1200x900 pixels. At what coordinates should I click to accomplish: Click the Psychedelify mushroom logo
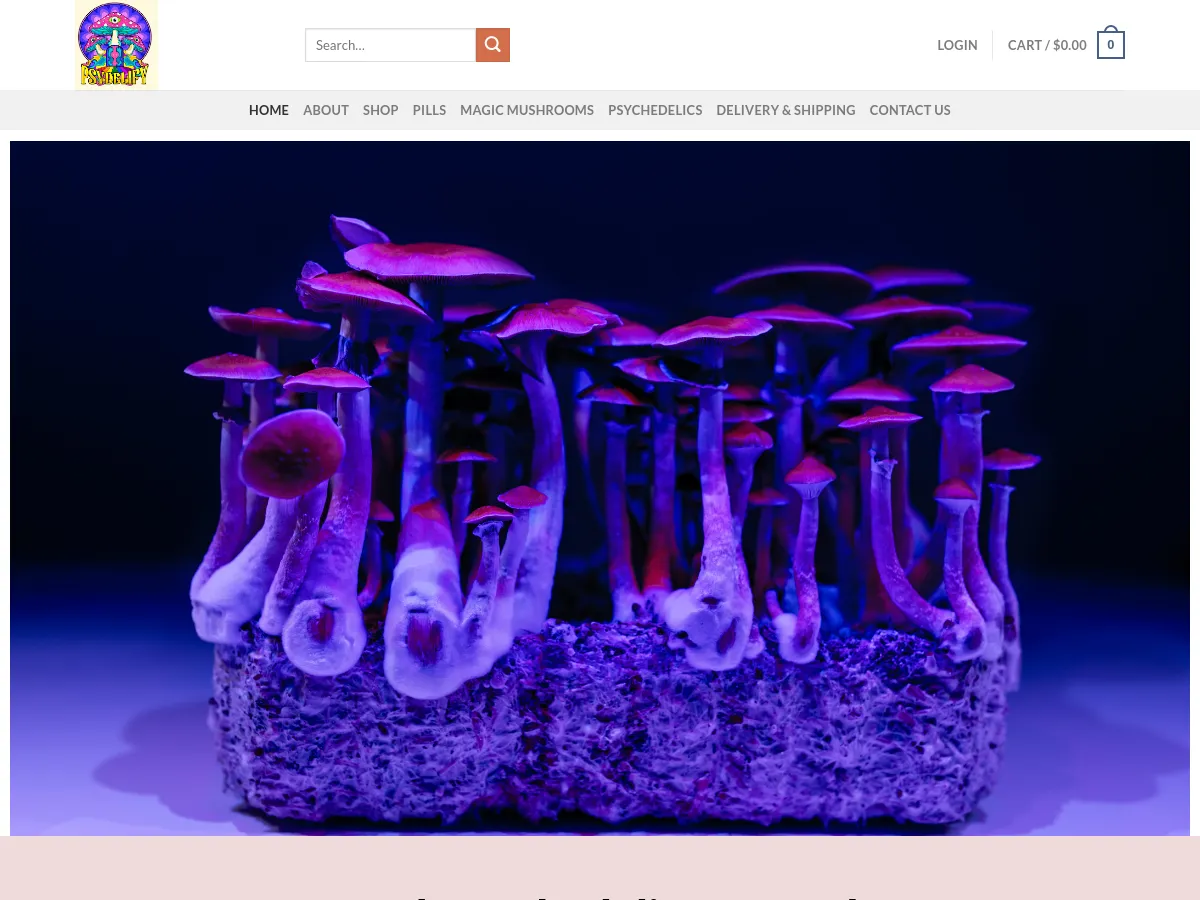pos(115,44)
